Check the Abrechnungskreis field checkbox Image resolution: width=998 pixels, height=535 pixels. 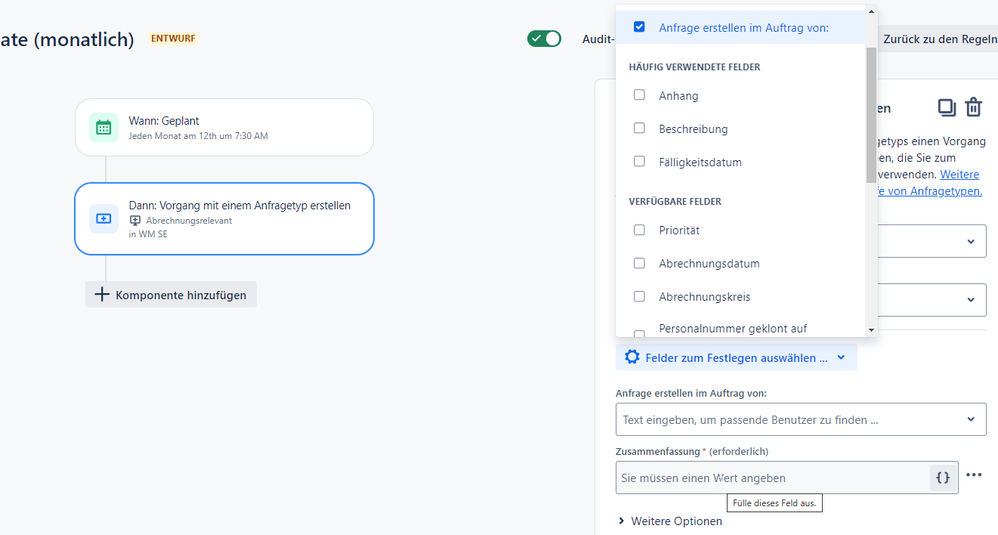[x=639, y=296]
